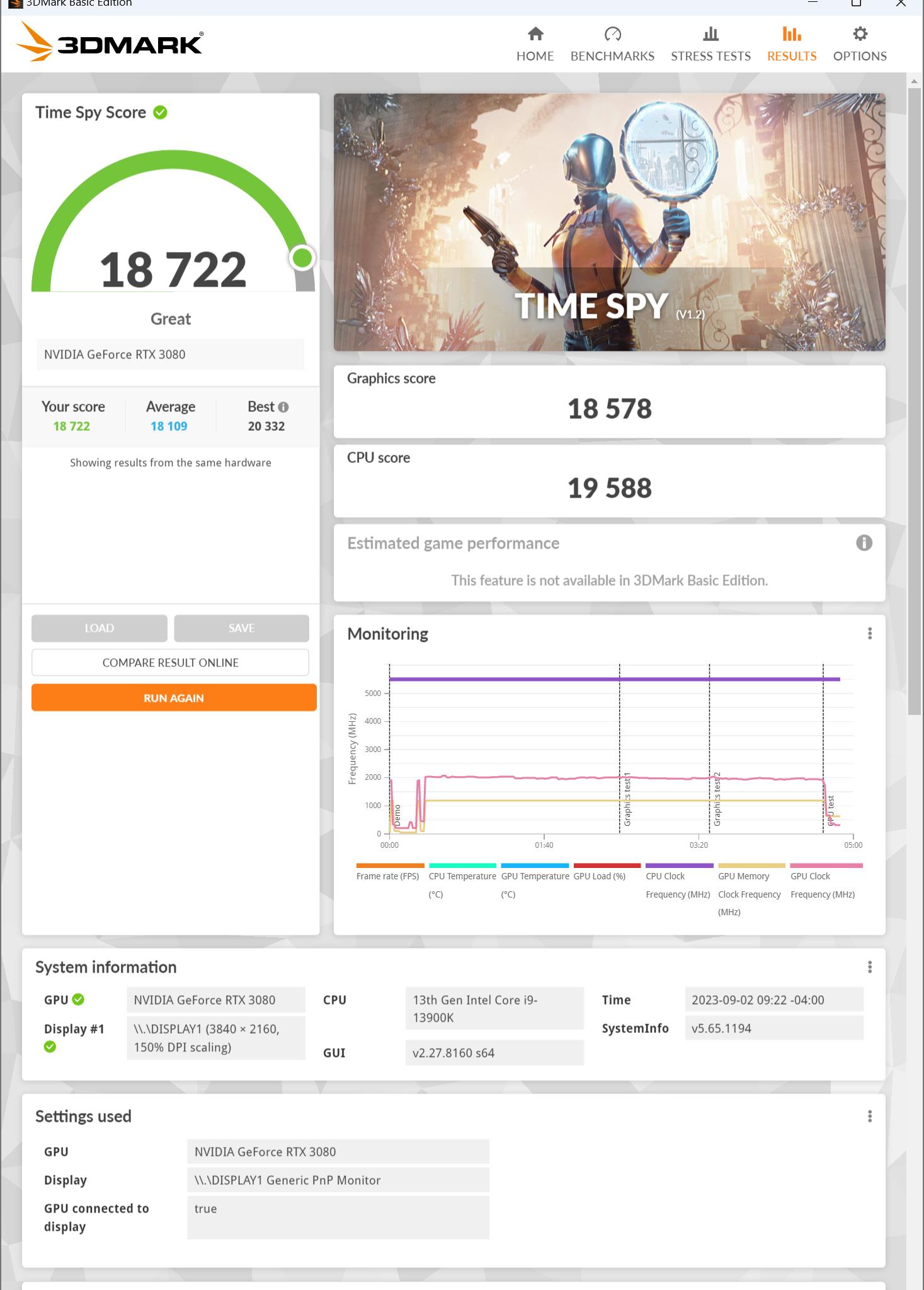Click the Time Spy Score validation checkmark
Screen dimensions: 924x1290
pos(161,113)
